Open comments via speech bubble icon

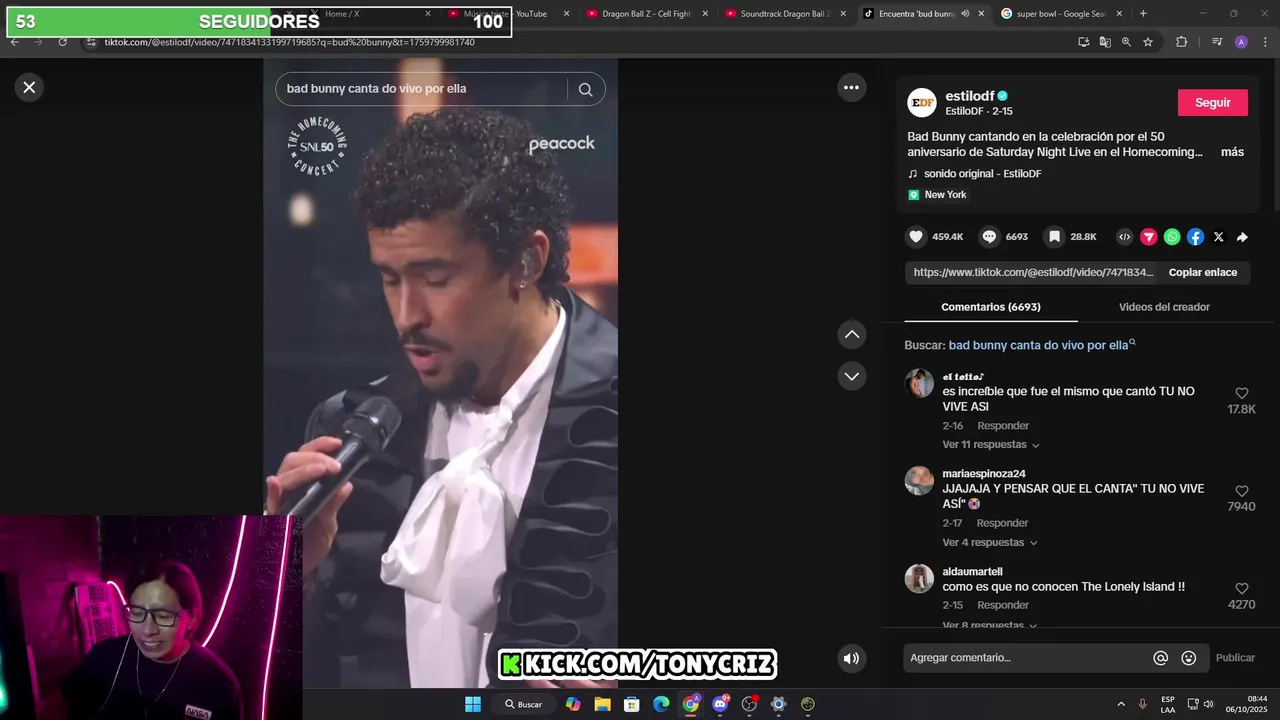tap(989, 237)
